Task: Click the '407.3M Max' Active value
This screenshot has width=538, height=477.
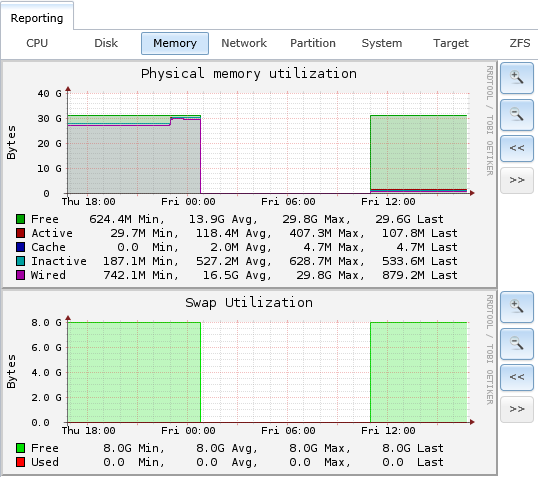Action: [326, 233]
